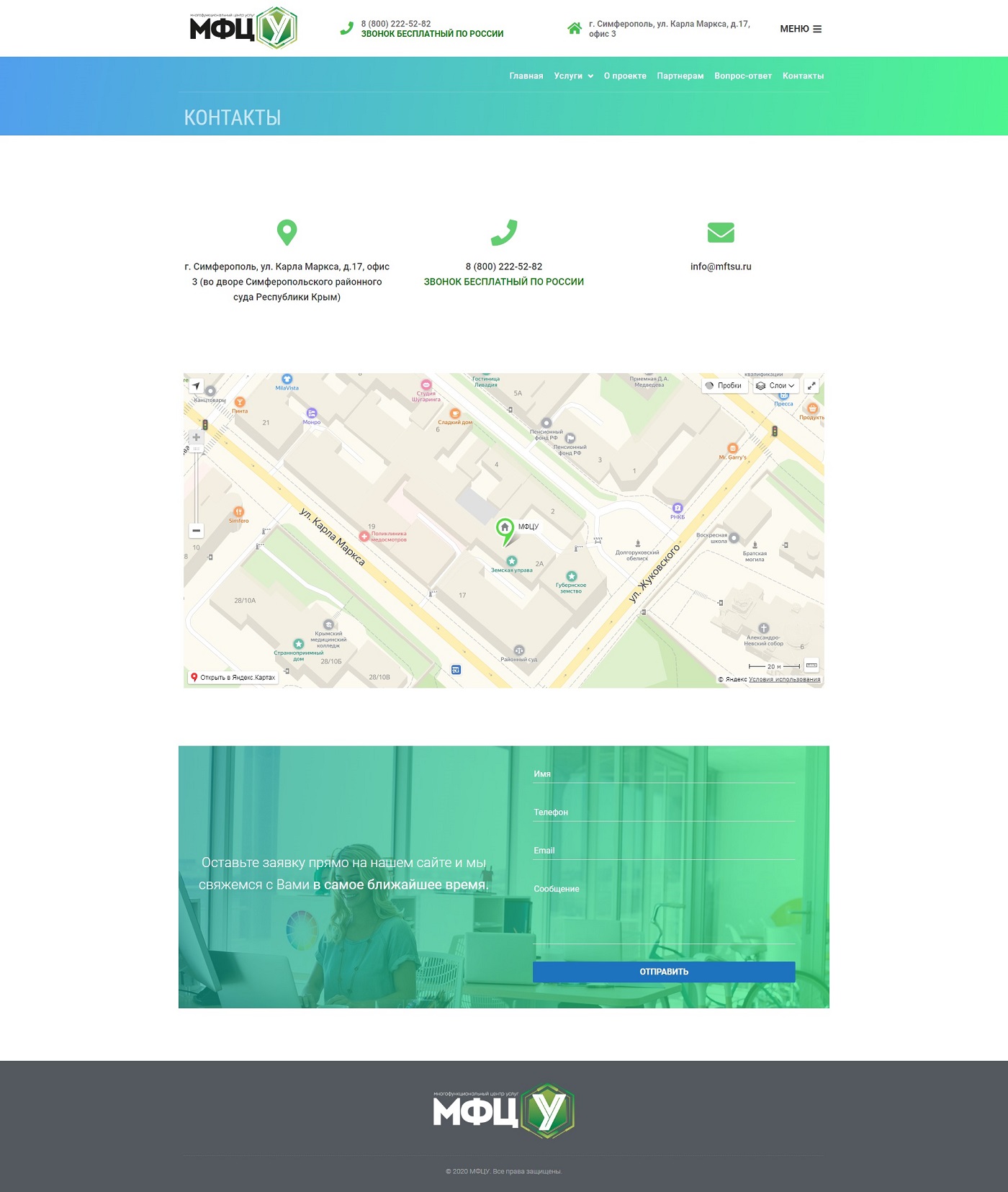The height and width of the screenshot is (1192, 1008).
Task: Select Контакты in the navigation bar
Action: click(804, 76)
